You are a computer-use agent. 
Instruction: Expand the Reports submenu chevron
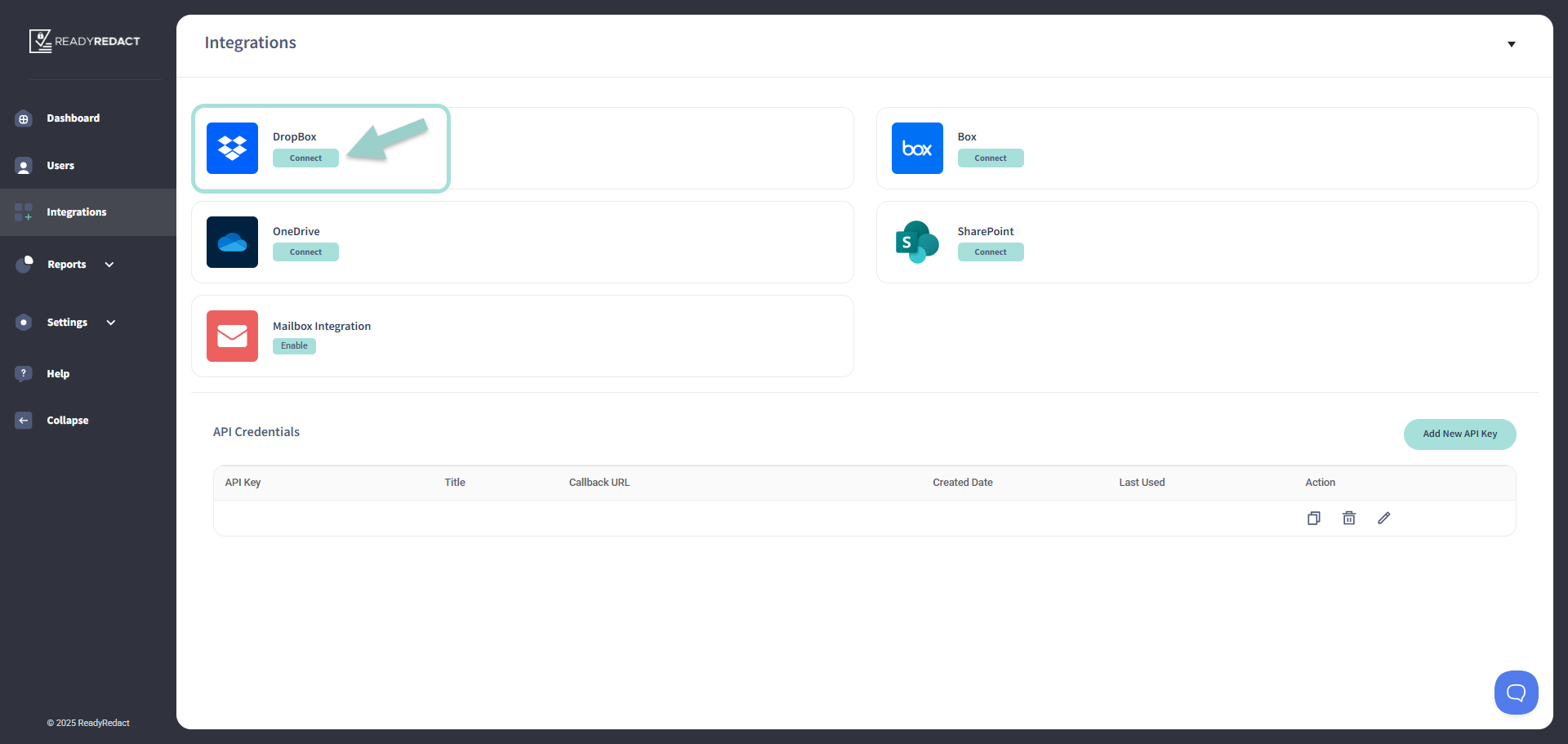coord(109,265)
